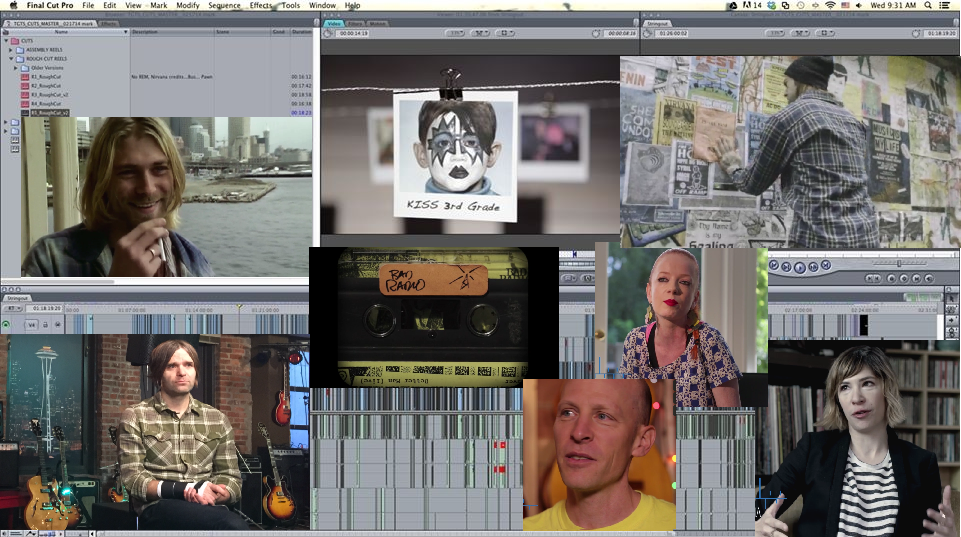
Task: Open the File menu
Action: coord(88,5)
